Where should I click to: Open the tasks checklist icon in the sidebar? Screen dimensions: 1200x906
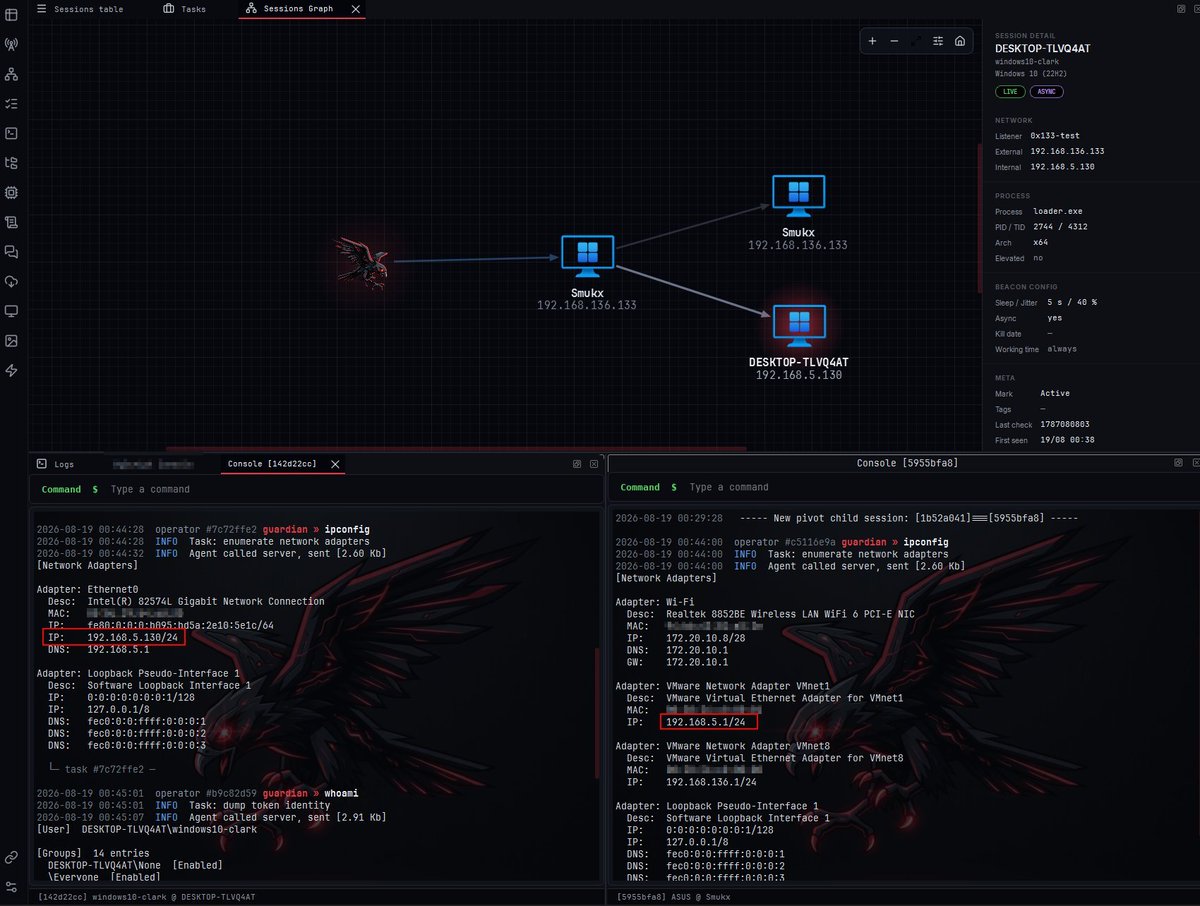point(12,103)
